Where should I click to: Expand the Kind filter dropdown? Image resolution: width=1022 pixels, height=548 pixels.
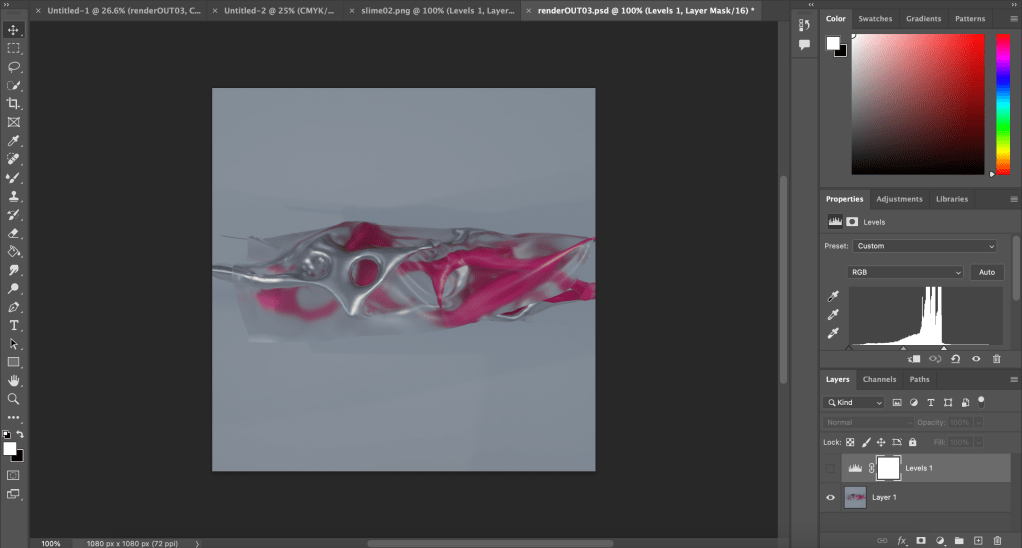(854, 402)
